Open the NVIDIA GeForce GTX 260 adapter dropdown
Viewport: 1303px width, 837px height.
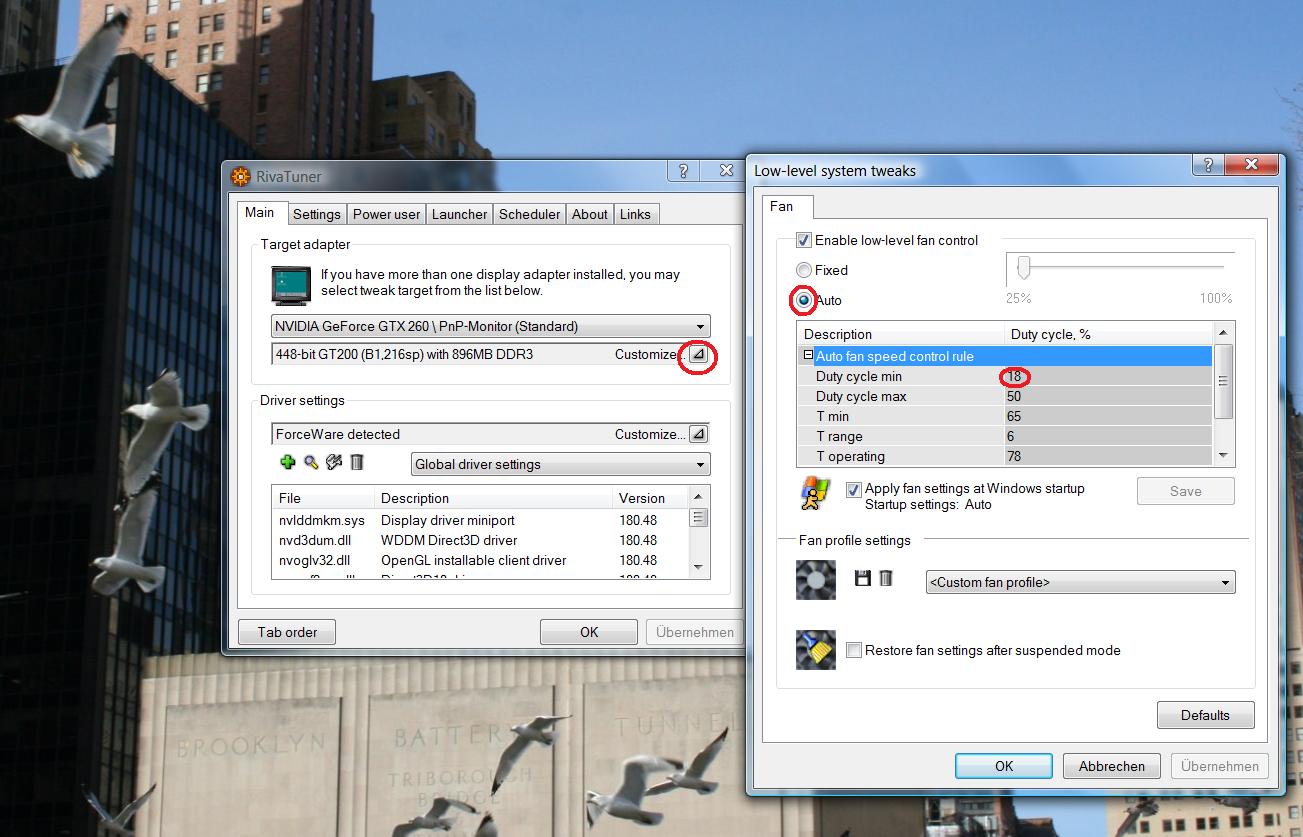click(491, 326)
